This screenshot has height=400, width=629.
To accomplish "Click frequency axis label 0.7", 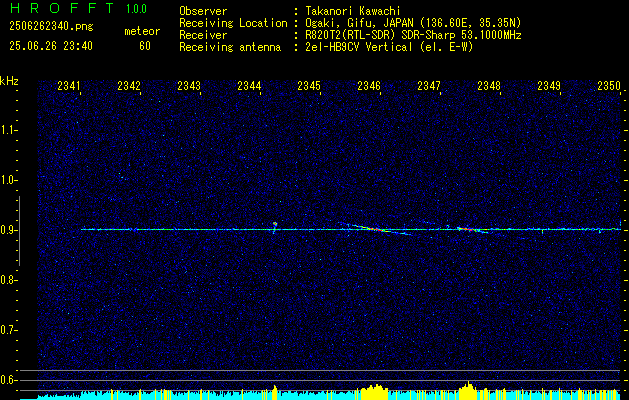I will click(7, 330).
